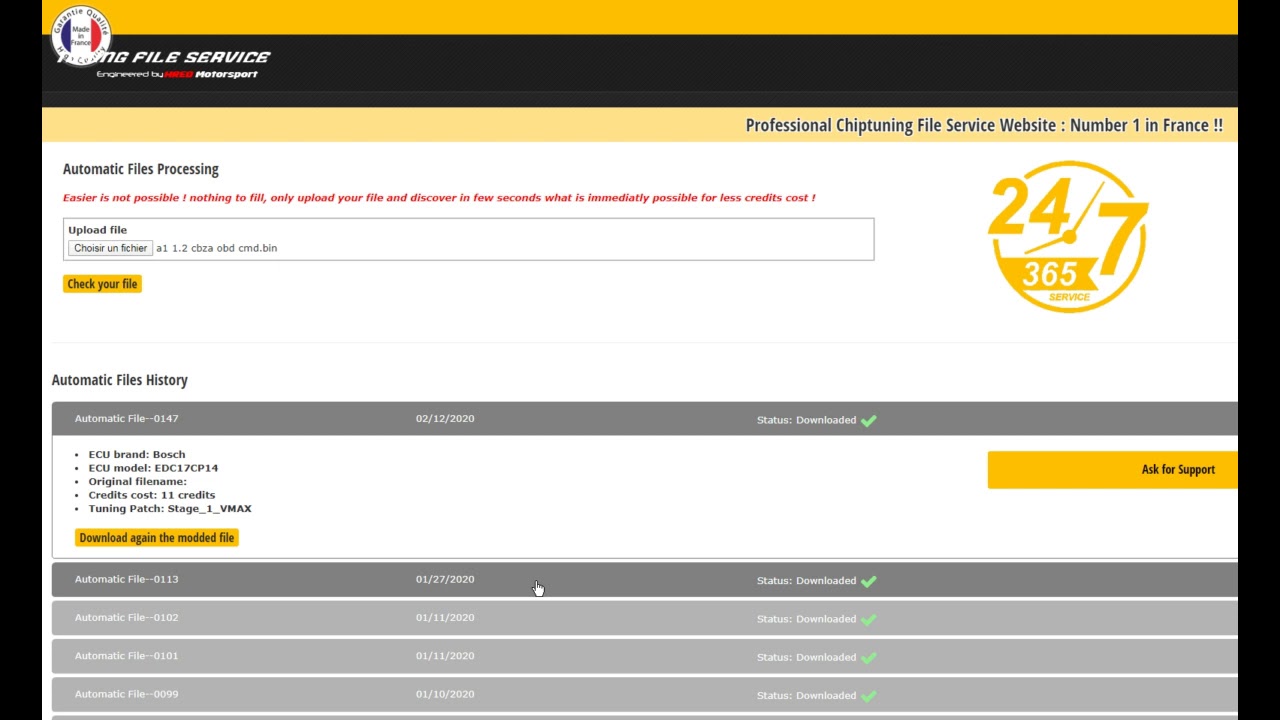Screen dimensions: 1280x720
Task: Click Download again the modded file
Action: click(x=156, y=538)
